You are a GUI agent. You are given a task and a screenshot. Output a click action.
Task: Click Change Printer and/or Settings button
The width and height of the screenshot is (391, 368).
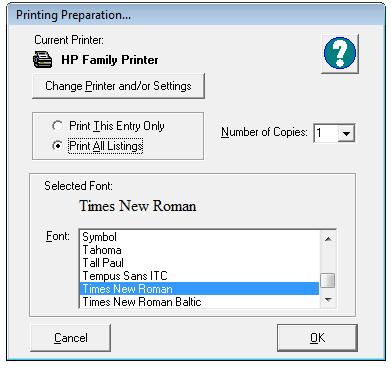118,86
